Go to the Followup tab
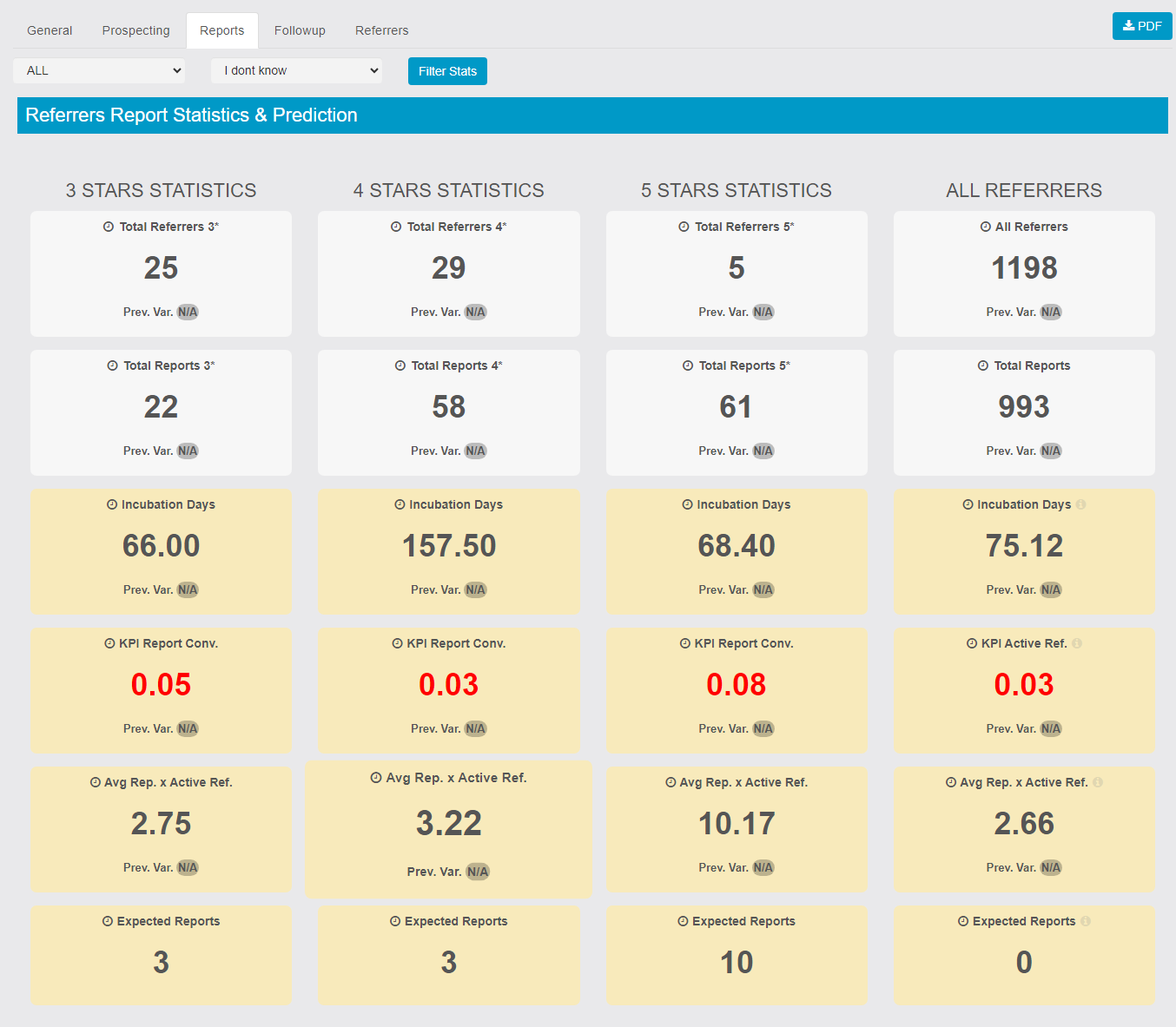The image size is (1176, 1027). pyautogui.click(x=300, y=30)
